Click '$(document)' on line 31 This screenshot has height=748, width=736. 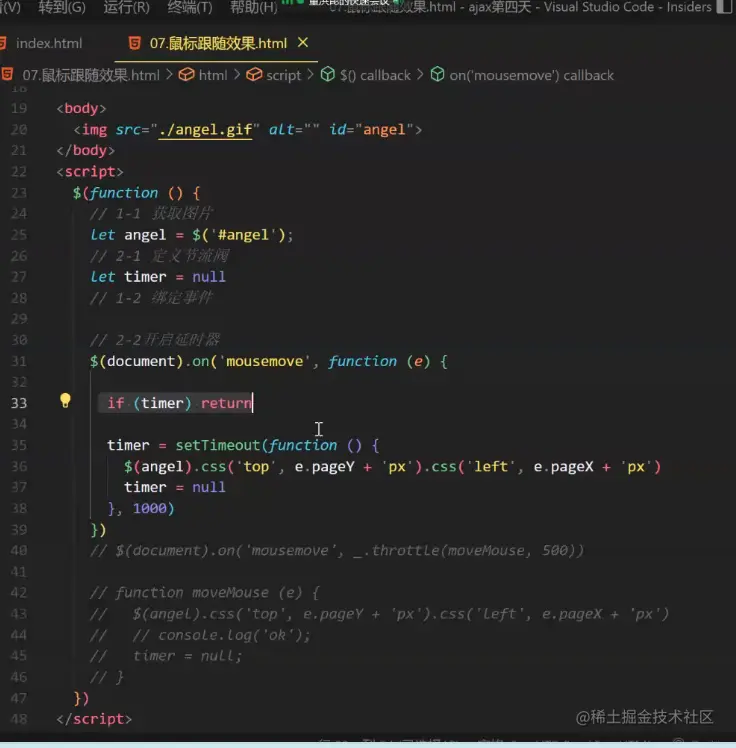(136, 362)
